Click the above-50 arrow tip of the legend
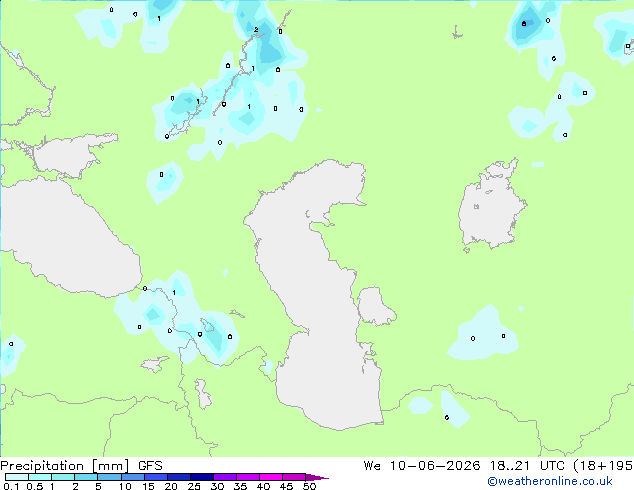634x490 pixels. coord(317,477)
